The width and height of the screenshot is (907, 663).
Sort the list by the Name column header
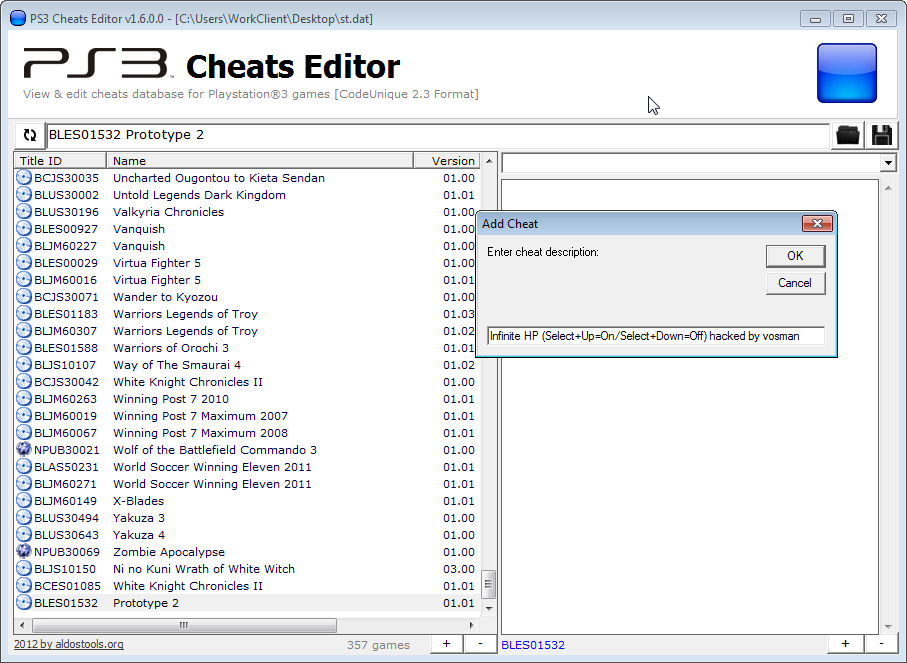click(x=259, y=160)
